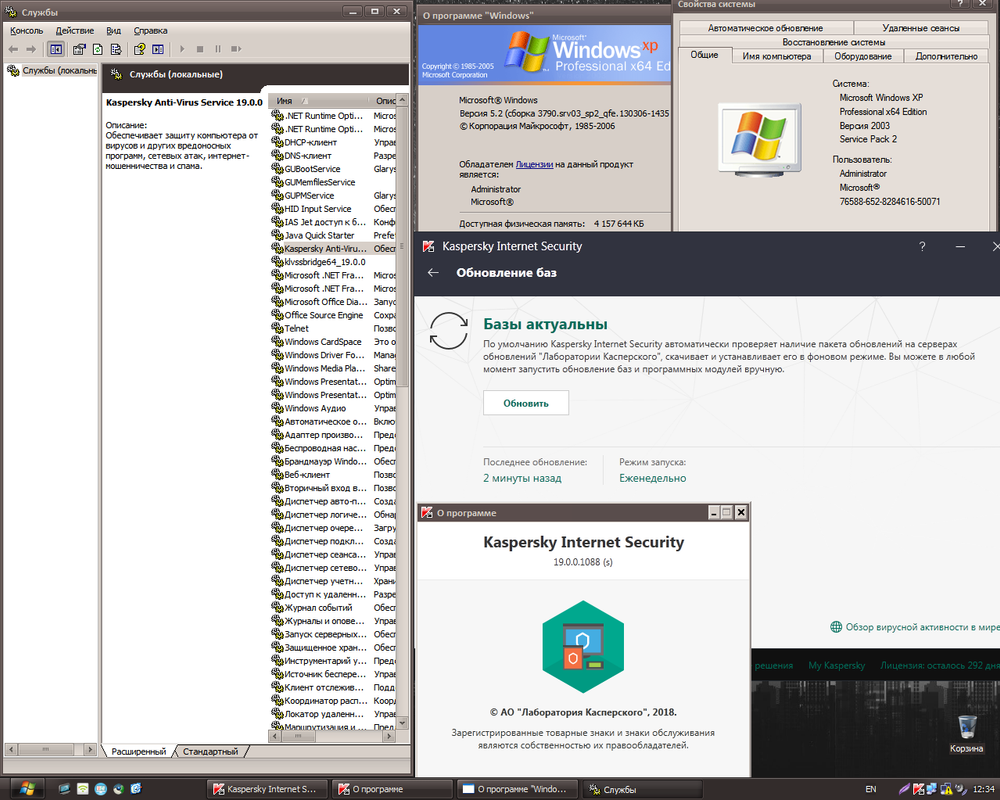Viewport: 1000px width, 800px height.
Task: Select the HID Input Service row
Action: [318, 209]
